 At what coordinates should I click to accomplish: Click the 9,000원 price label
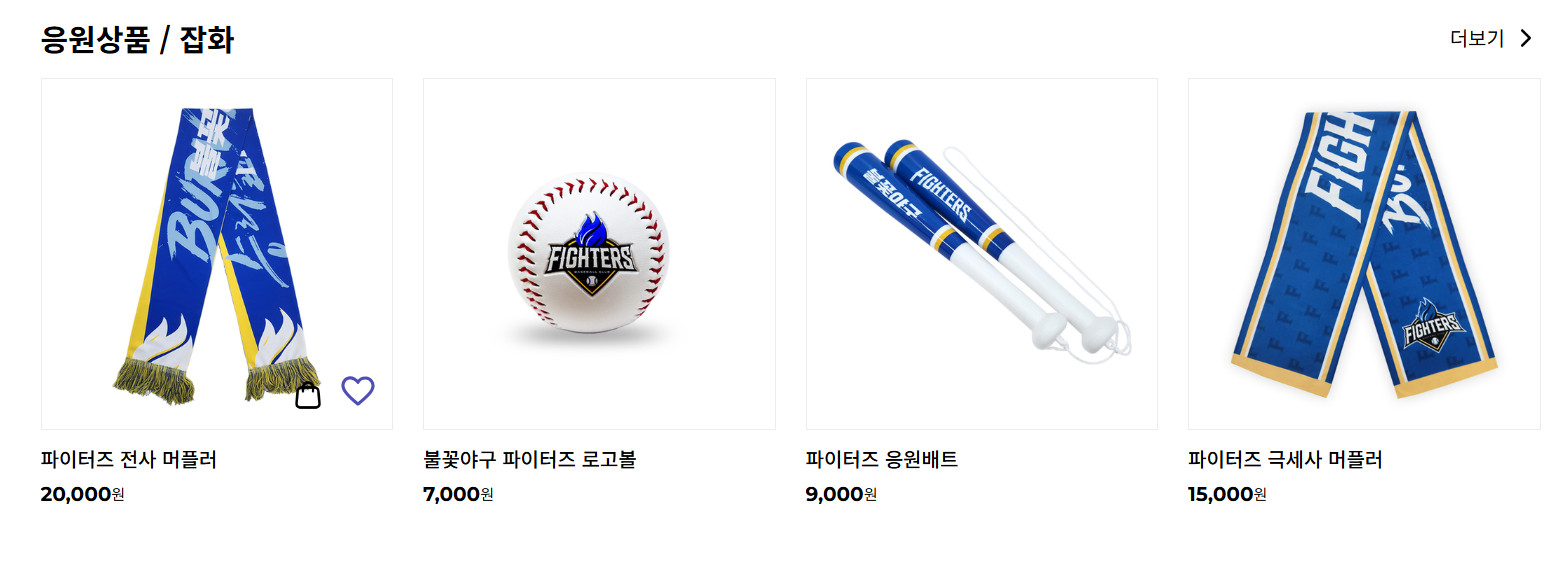(x=841, y=494)
